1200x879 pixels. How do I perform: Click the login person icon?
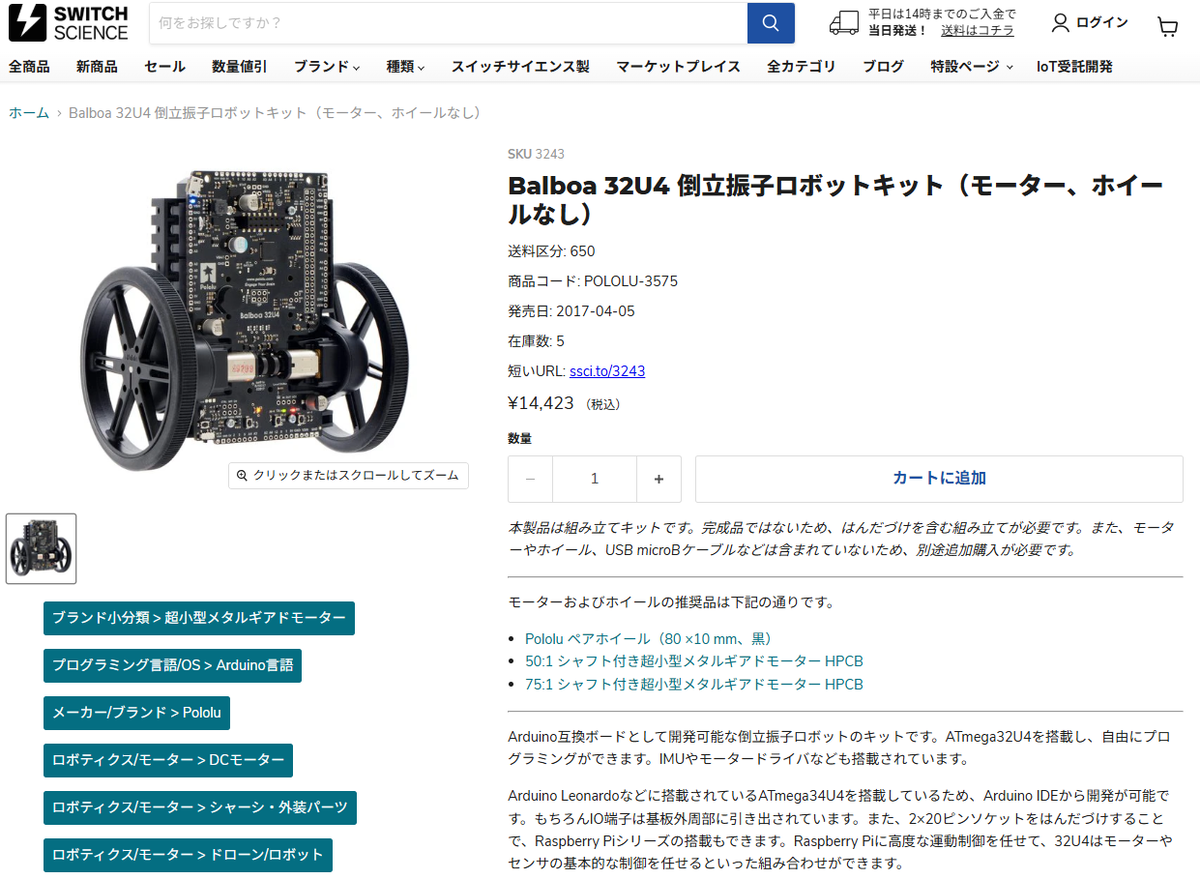[1060, 23]
